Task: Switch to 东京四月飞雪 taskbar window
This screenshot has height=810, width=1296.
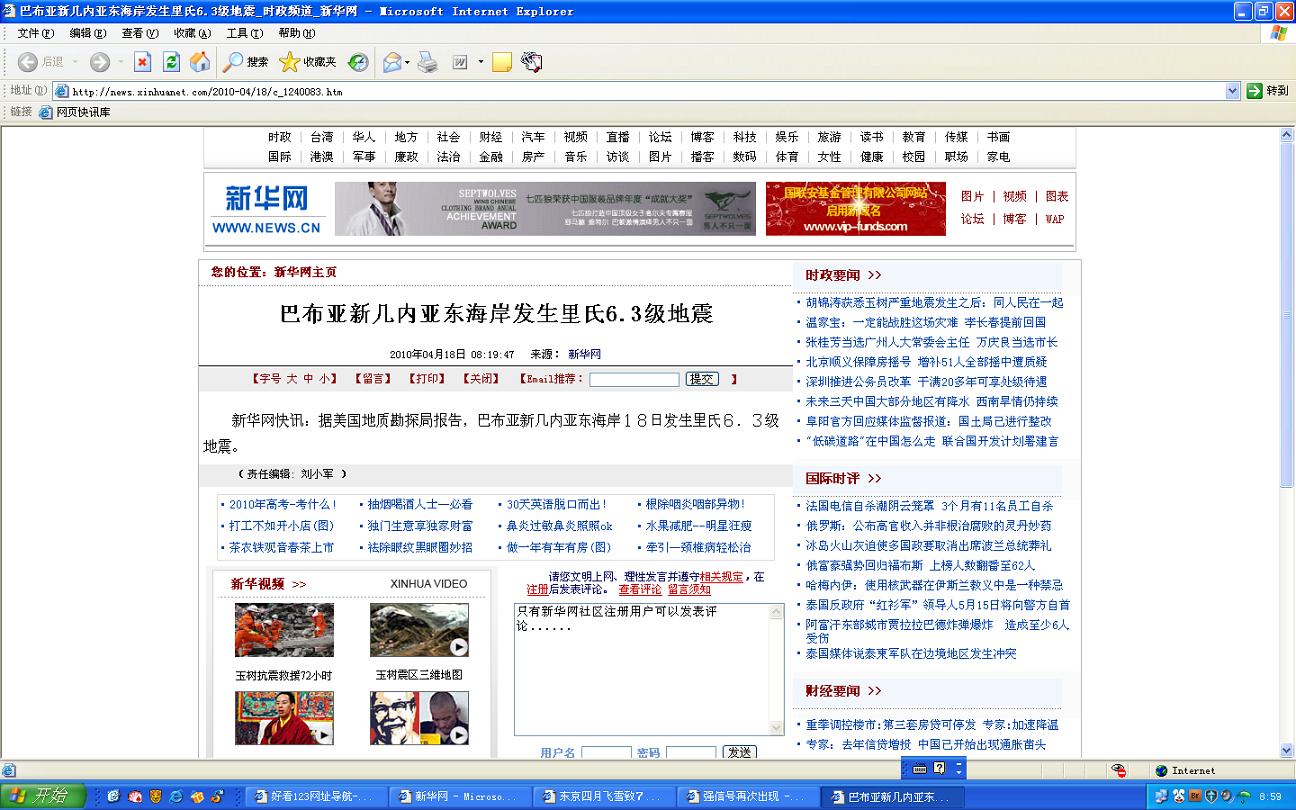Action: 600,797
